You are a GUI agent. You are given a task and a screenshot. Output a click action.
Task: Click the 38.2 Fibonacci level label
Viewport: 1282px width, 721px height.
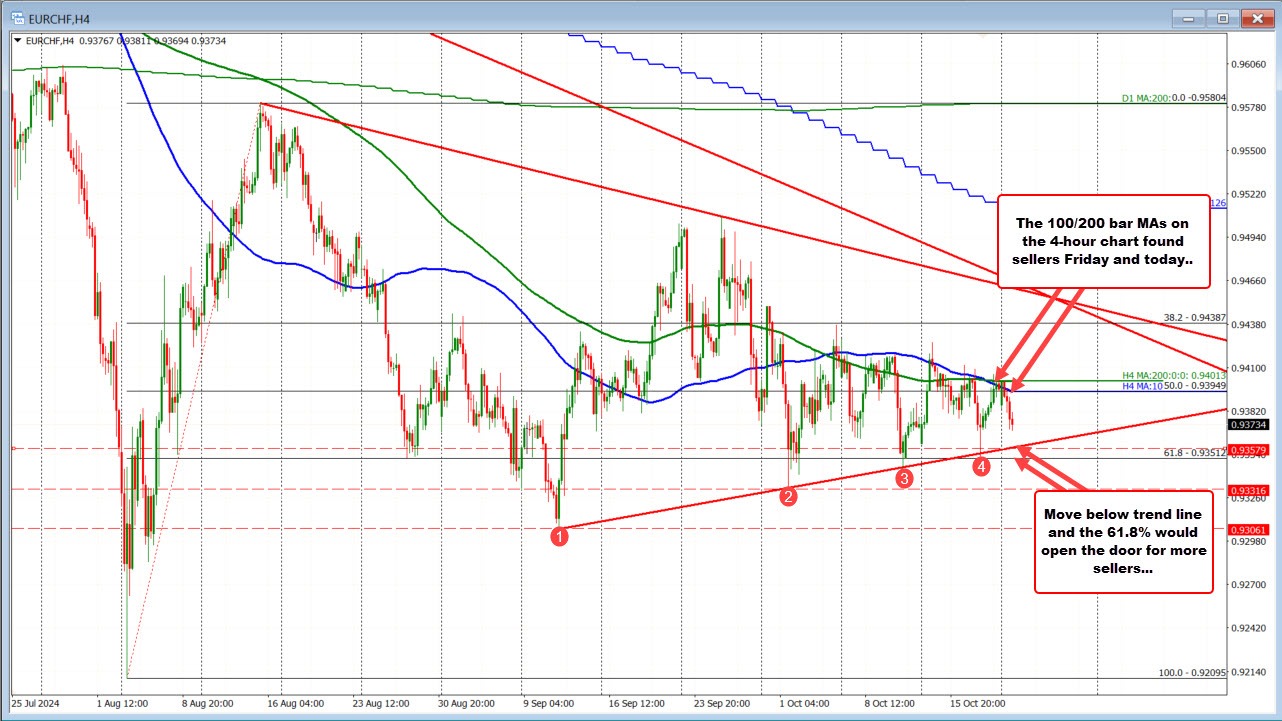[x=1194, y=317]
